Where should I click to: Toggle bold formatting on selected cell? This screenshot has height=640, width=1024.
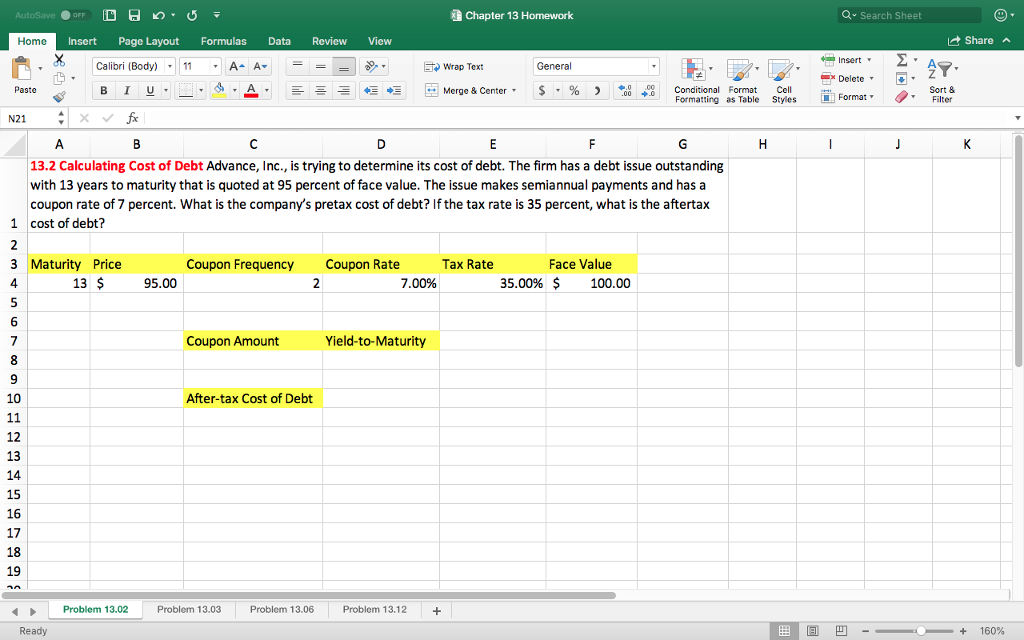point(103,90)
